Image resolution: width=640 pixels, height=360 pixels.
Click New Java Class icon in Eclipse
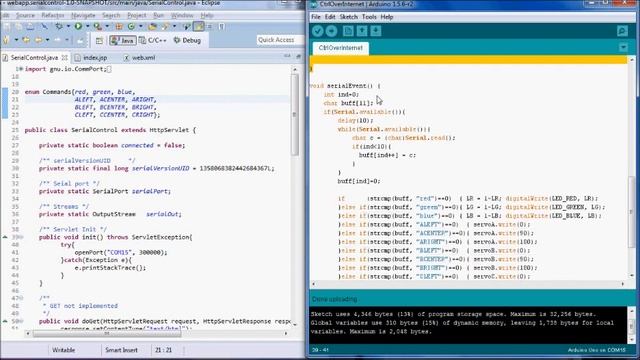pos(131,27)
